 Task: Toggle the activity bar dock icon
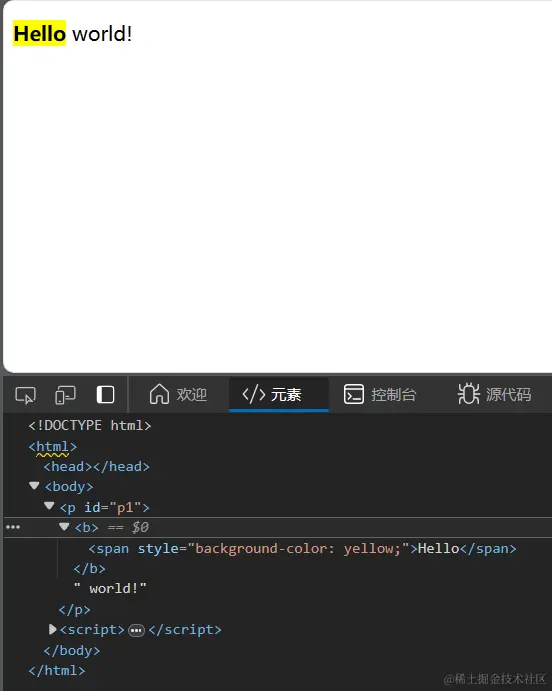(105, 394)
